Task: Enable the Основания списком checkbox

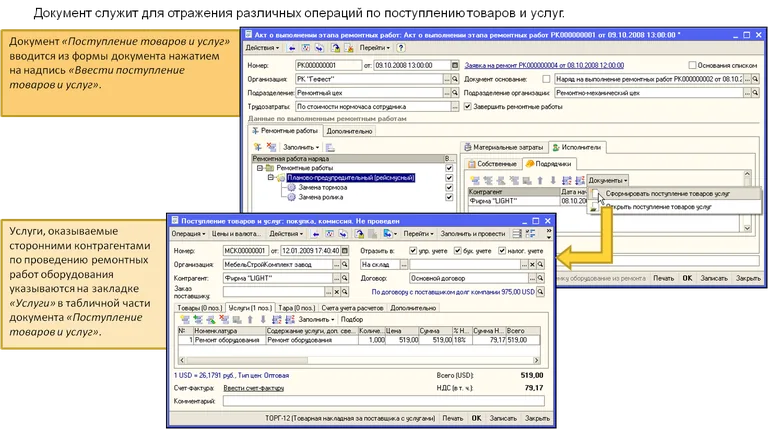Action: pyautogui.click(x=692, y=64)
